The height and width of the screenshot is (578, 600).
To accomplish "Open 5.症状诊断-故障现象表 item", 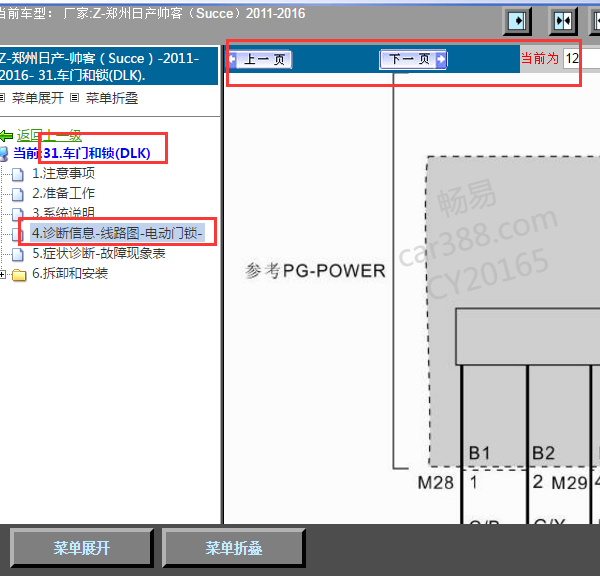I will (99, 253).
